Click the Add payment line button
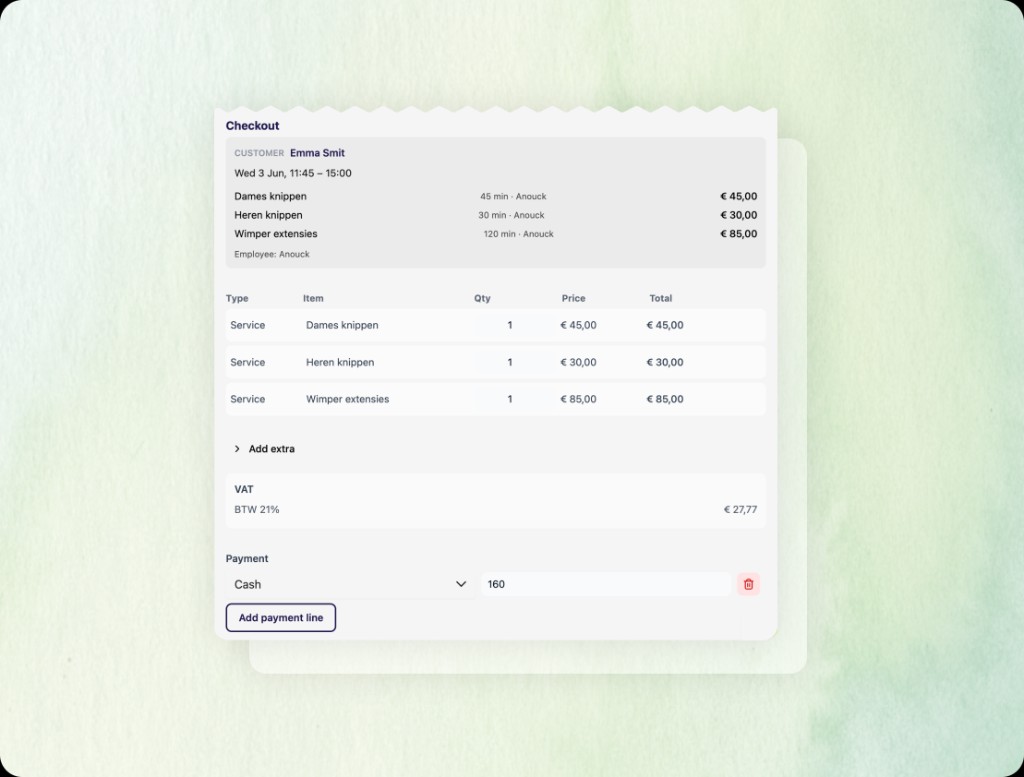This screenshot has width=1024, height=777. pyautogui.click(x=281, y=618)
